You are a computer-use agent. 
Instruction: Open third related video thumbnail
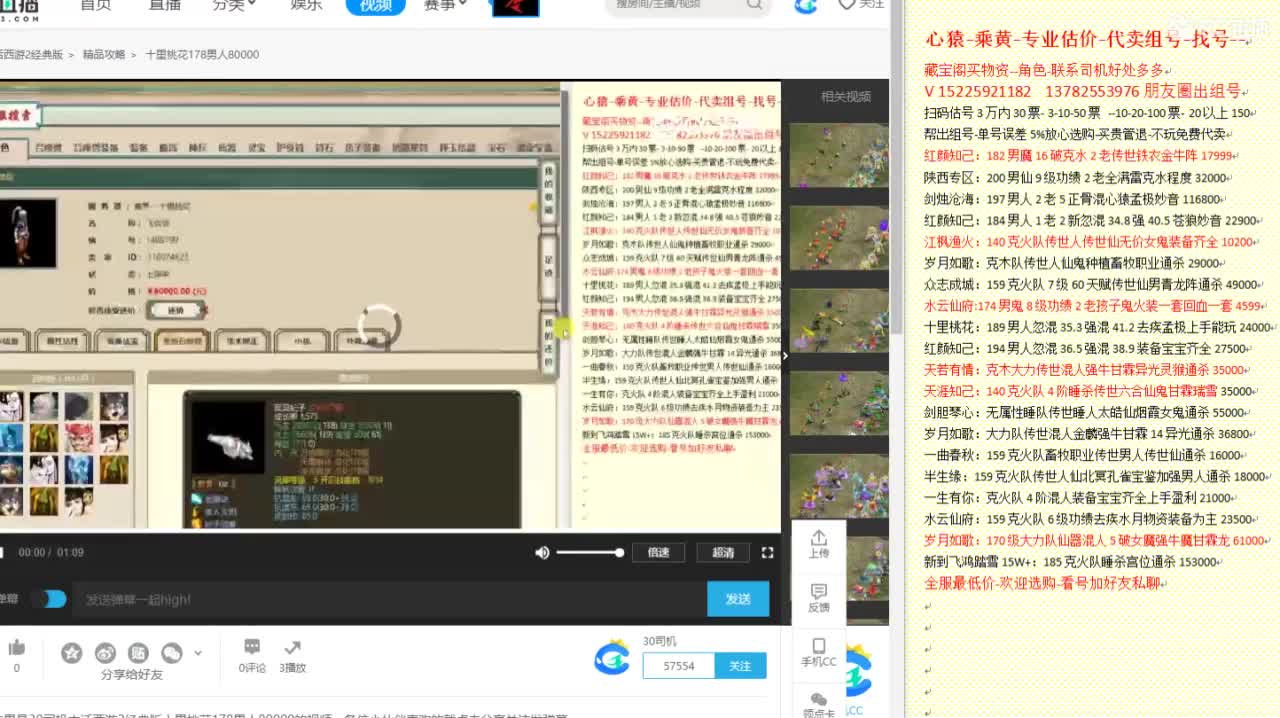point(839,321)
